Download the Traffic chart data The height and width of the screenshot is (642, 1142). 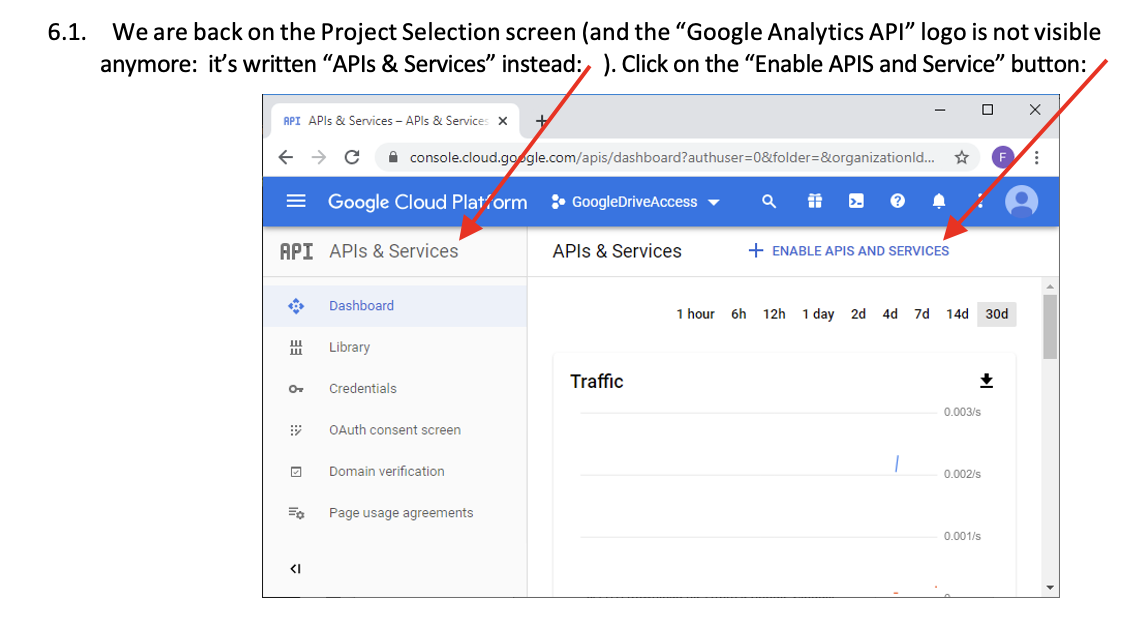point(986,381)
